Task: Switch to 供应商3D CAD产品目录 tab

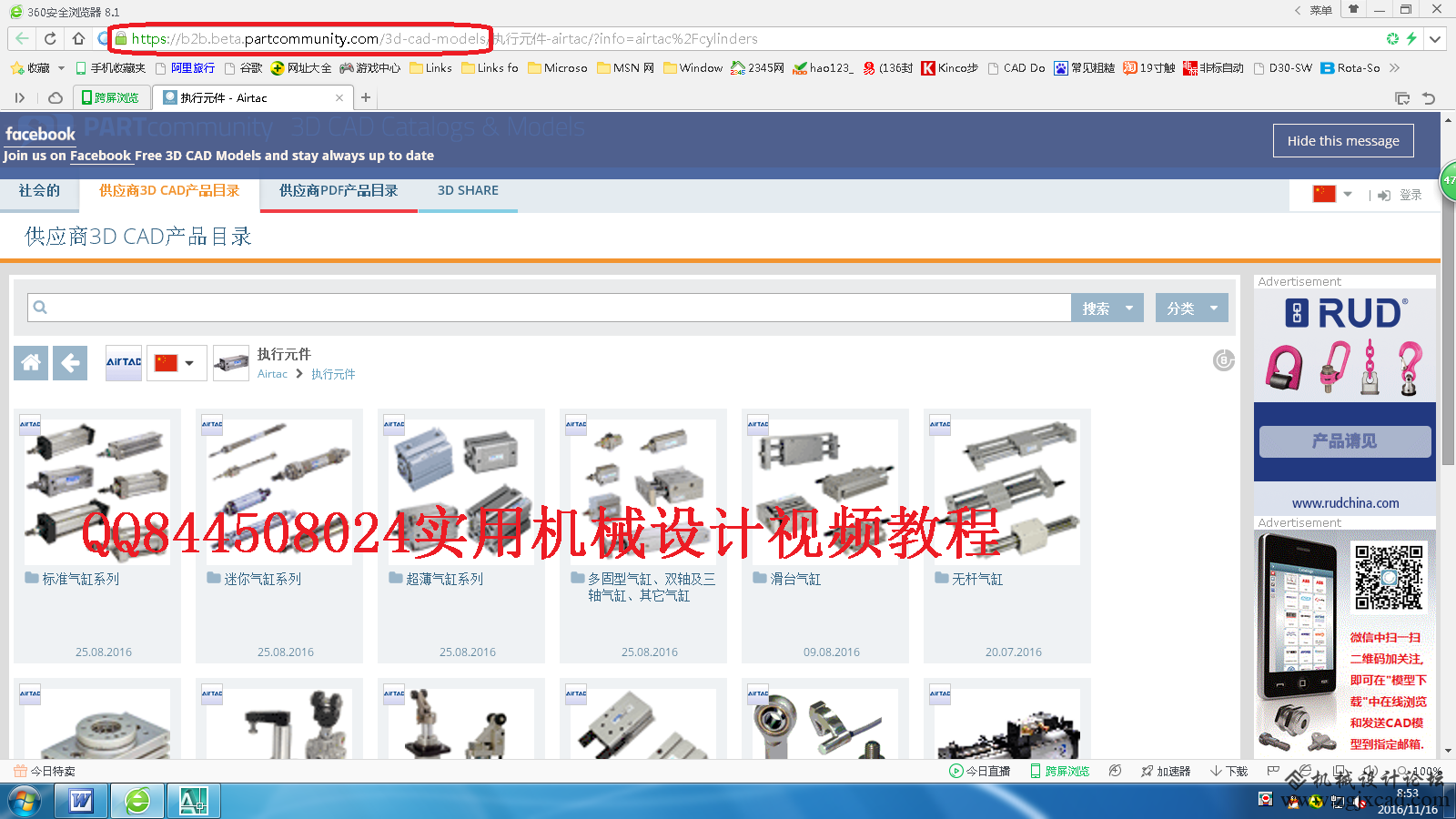Action: pyautogui.click(x=169, y=190)
